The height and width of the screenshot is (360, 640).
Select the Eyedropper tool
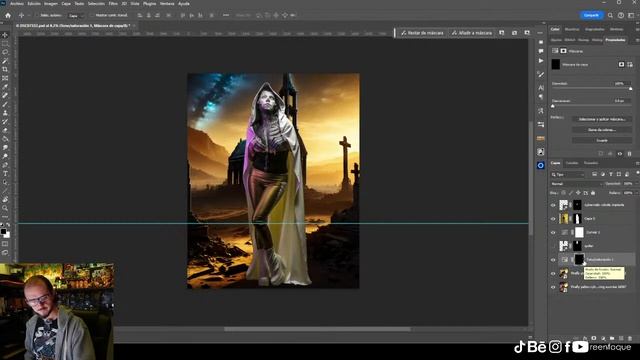[x=5, y=87]
